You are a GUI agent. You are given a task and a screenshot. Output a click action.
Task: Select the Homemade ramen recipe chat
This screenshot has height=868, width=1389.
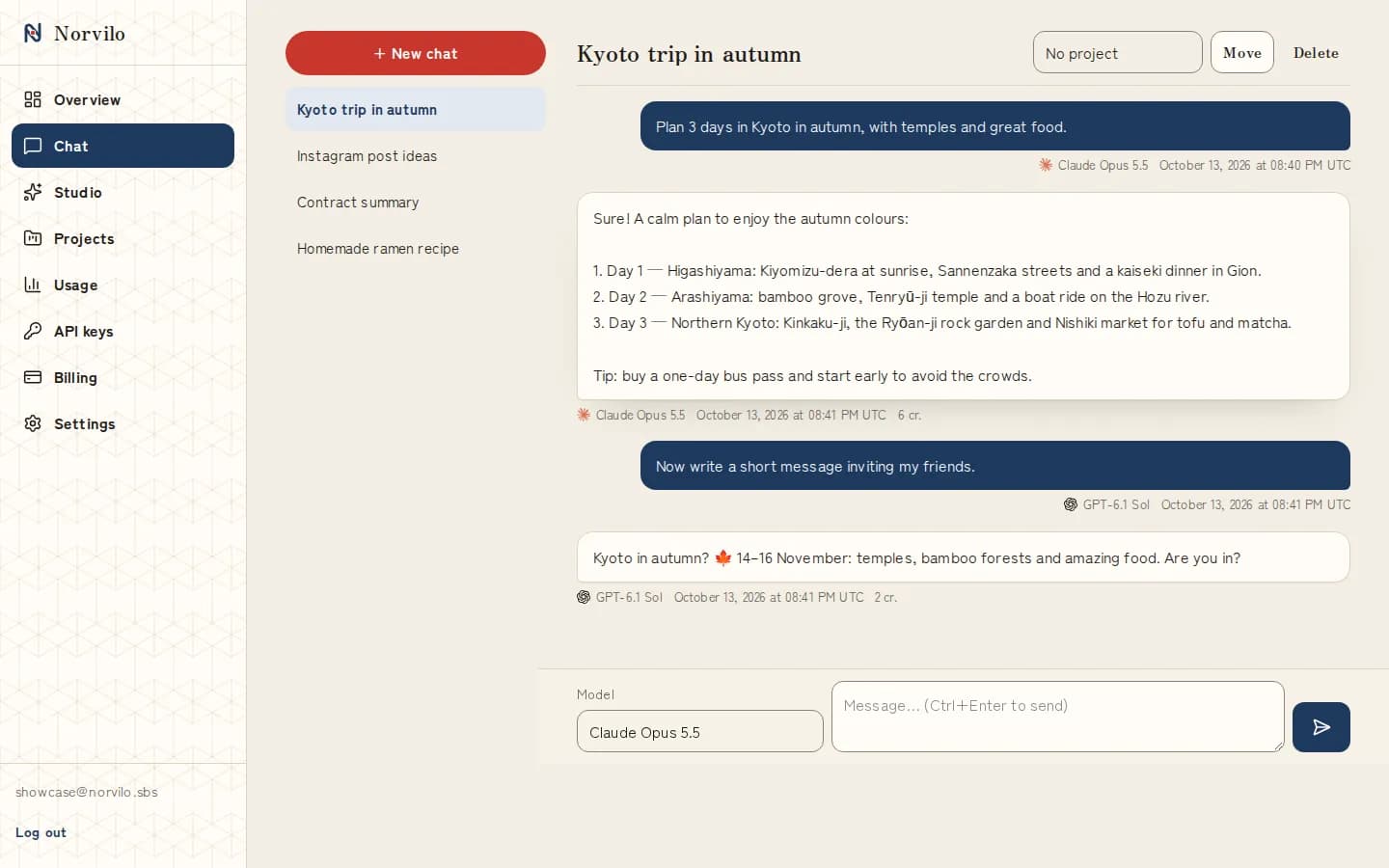click(x=416, y=249)
